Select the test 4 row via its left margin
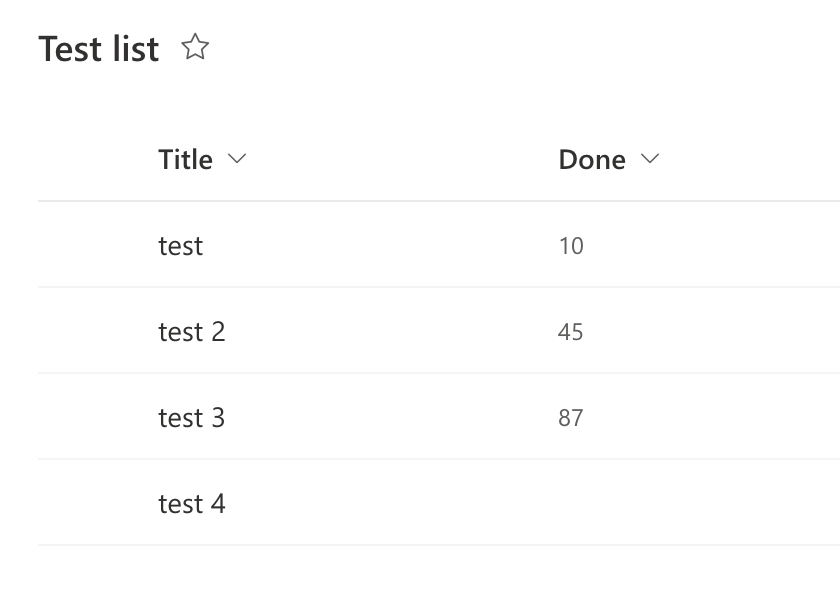Image resolution: width=840 pixels, height=590 pixels. pos(90,504)
